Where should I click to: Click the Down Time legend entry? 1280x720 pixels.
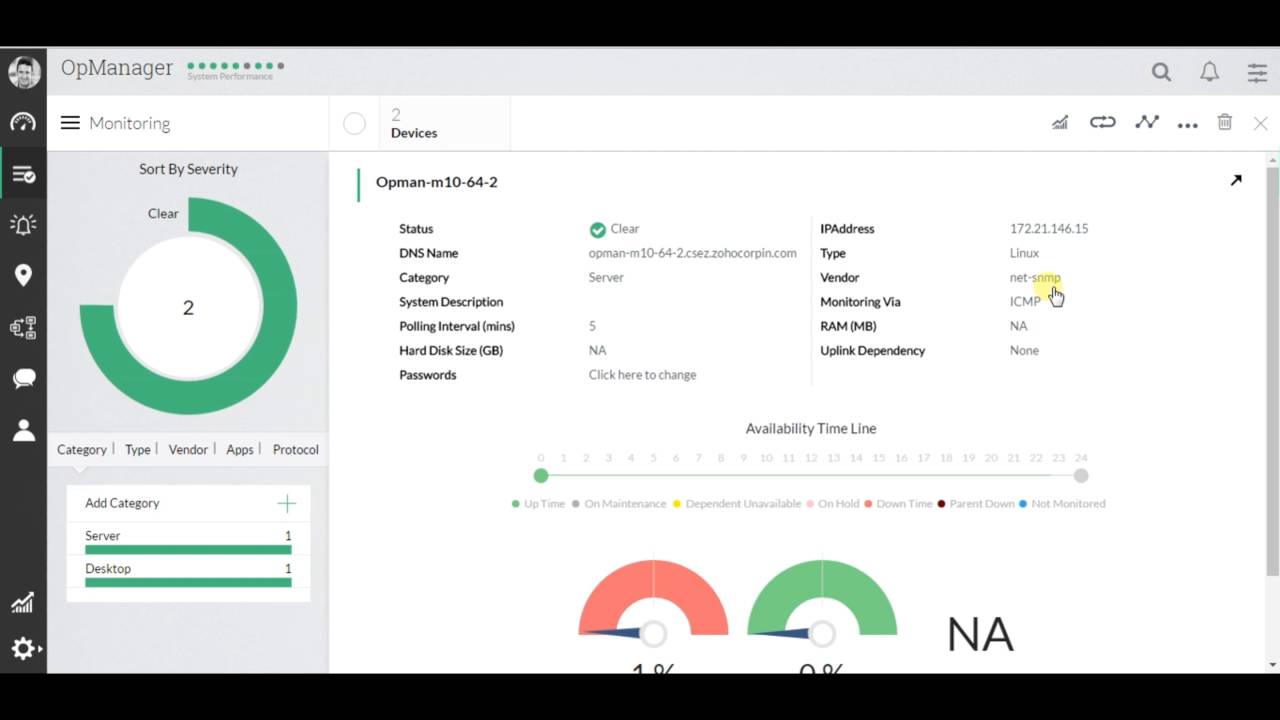898,504
